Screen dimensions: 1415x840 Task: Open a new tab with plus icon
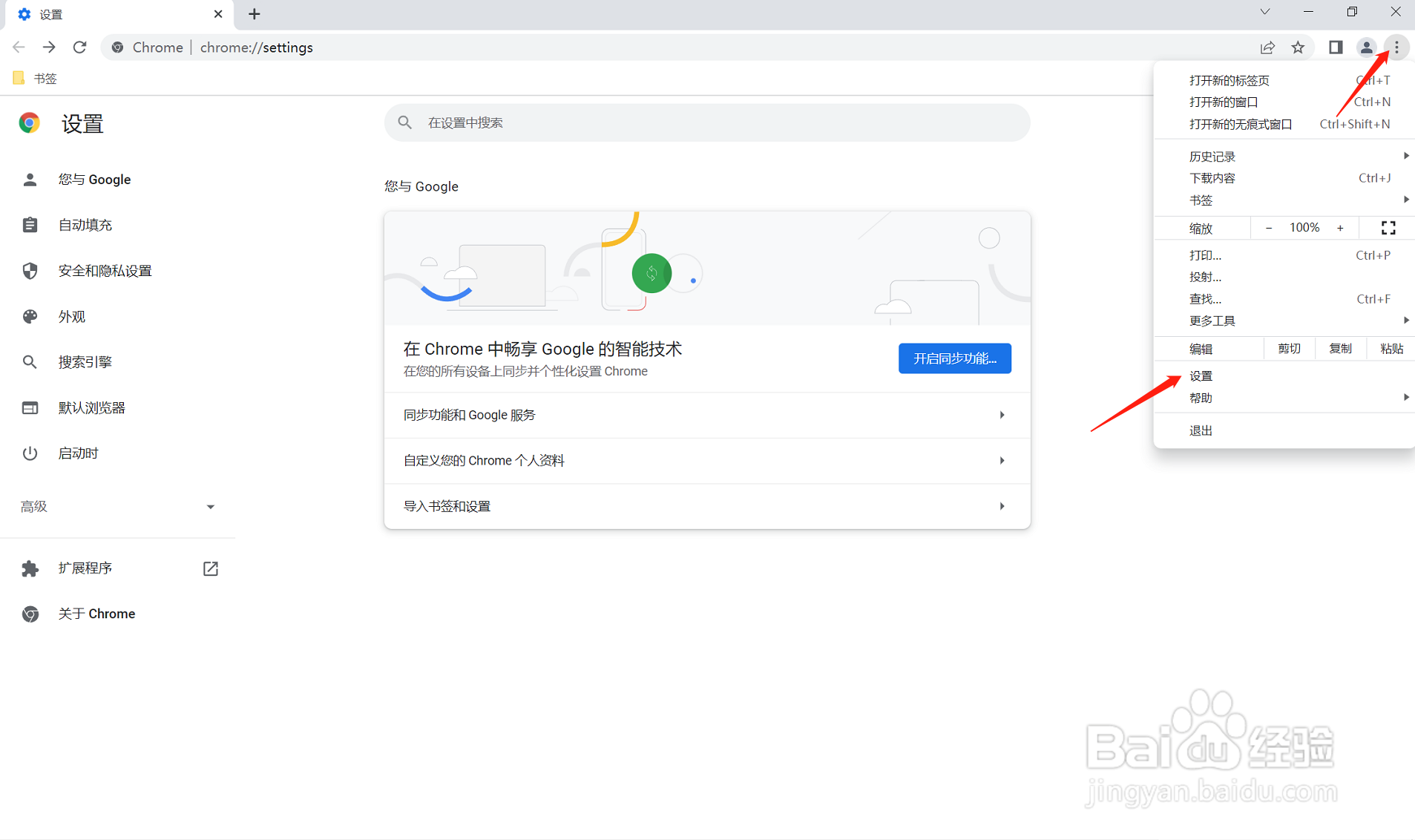tap(255, 14)
